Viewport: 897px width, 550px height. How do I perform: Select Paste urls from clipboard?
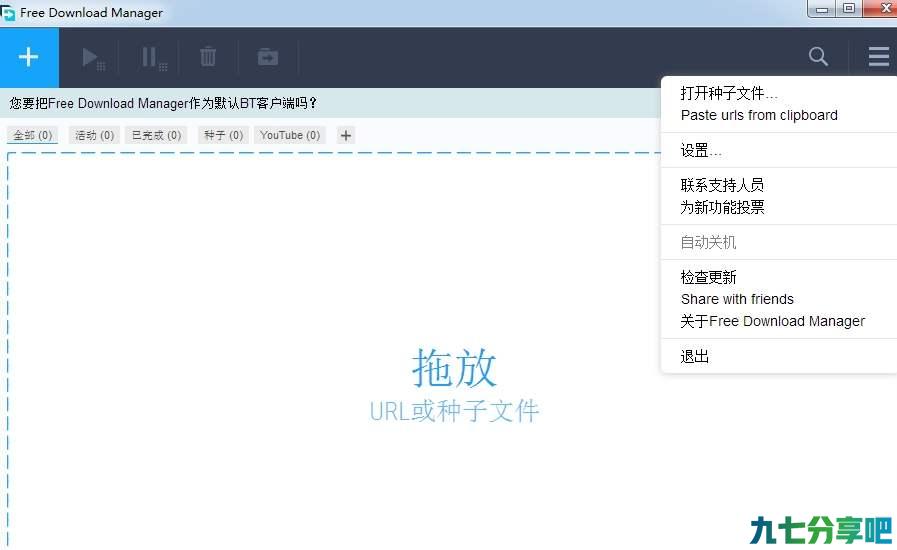point(759,115)
